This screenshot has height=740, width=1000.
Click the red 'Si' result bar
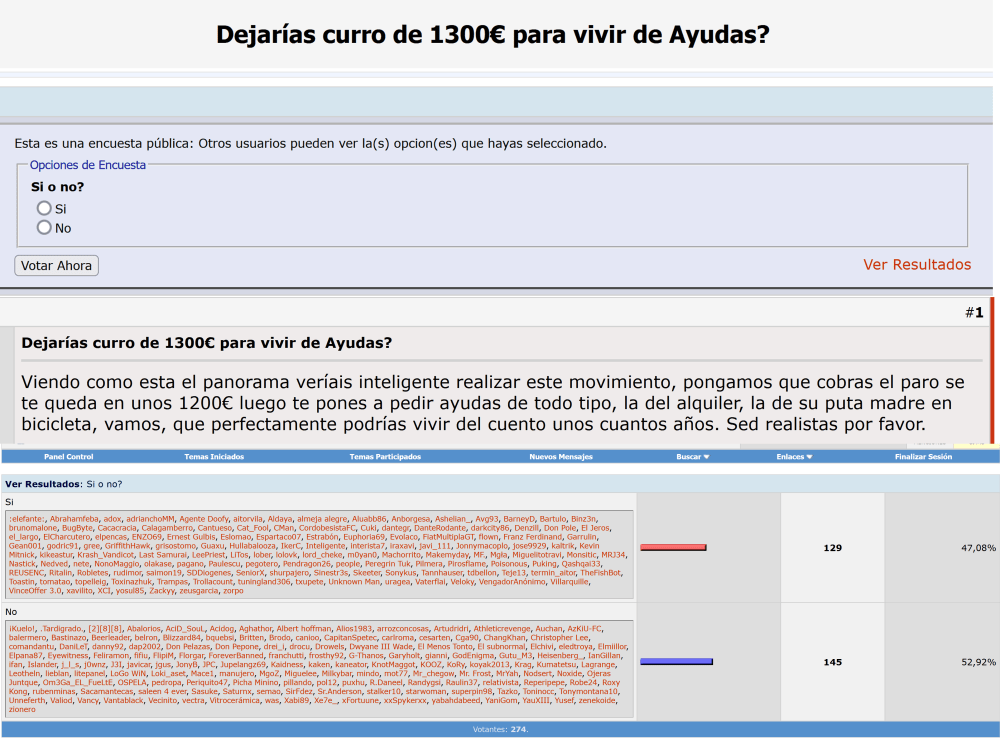(673, 548)
